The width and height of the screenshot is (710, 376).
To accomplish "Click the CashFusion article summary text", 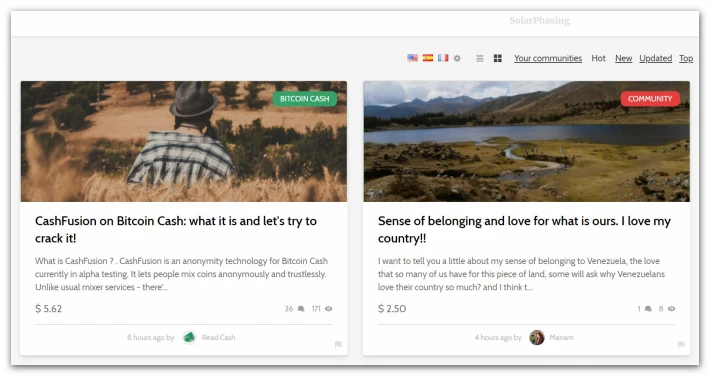I will [181, 274].
